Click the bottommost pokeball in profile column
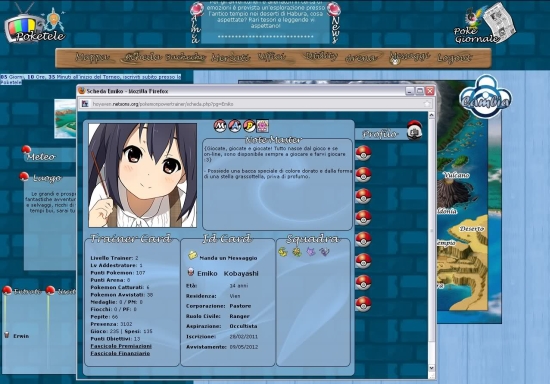The height and width of the screenshot is (384, 550). click(363, 304)
